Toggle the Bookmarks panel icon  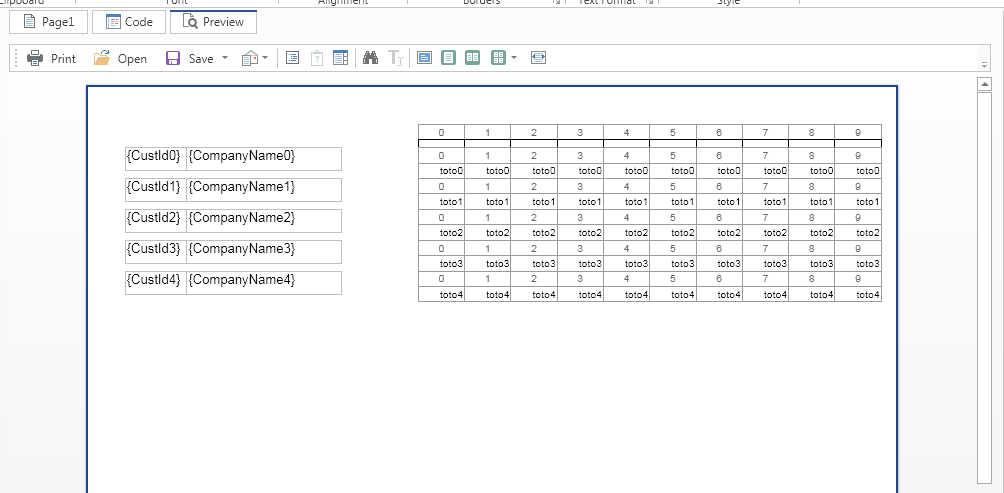pos(292,58)
